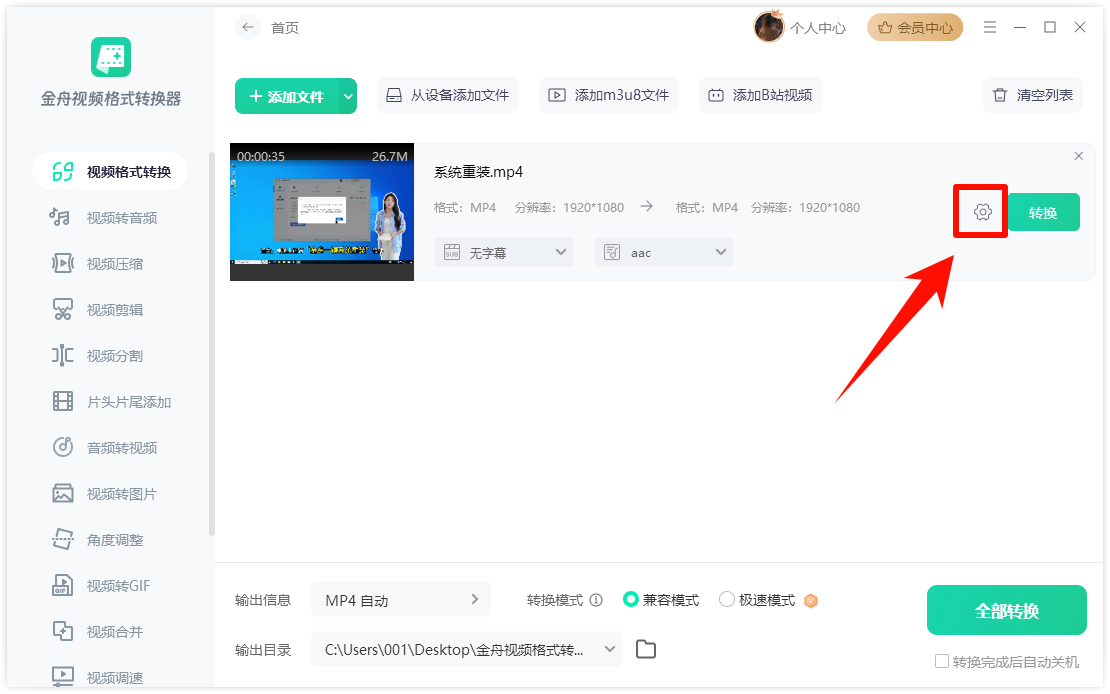Open settings gear for 系统重装.mp4
Viewport: 1110px width, 694px height.
980,212
